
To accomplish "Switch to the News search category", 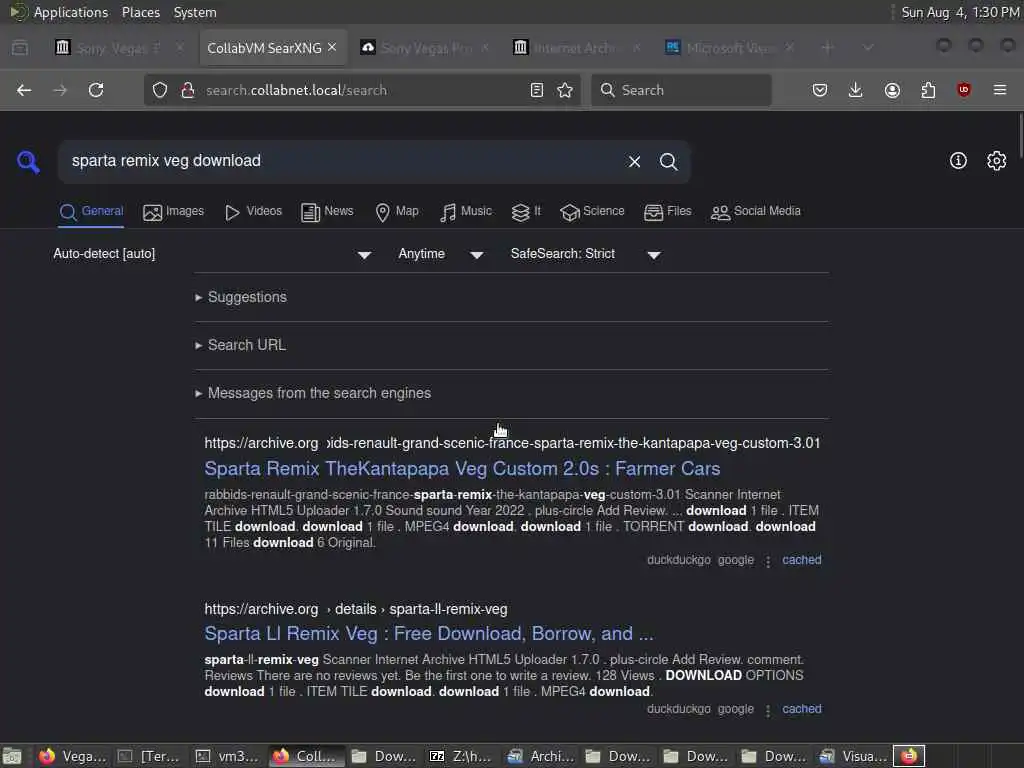I will pyautogui.click(x=327, y=212).
